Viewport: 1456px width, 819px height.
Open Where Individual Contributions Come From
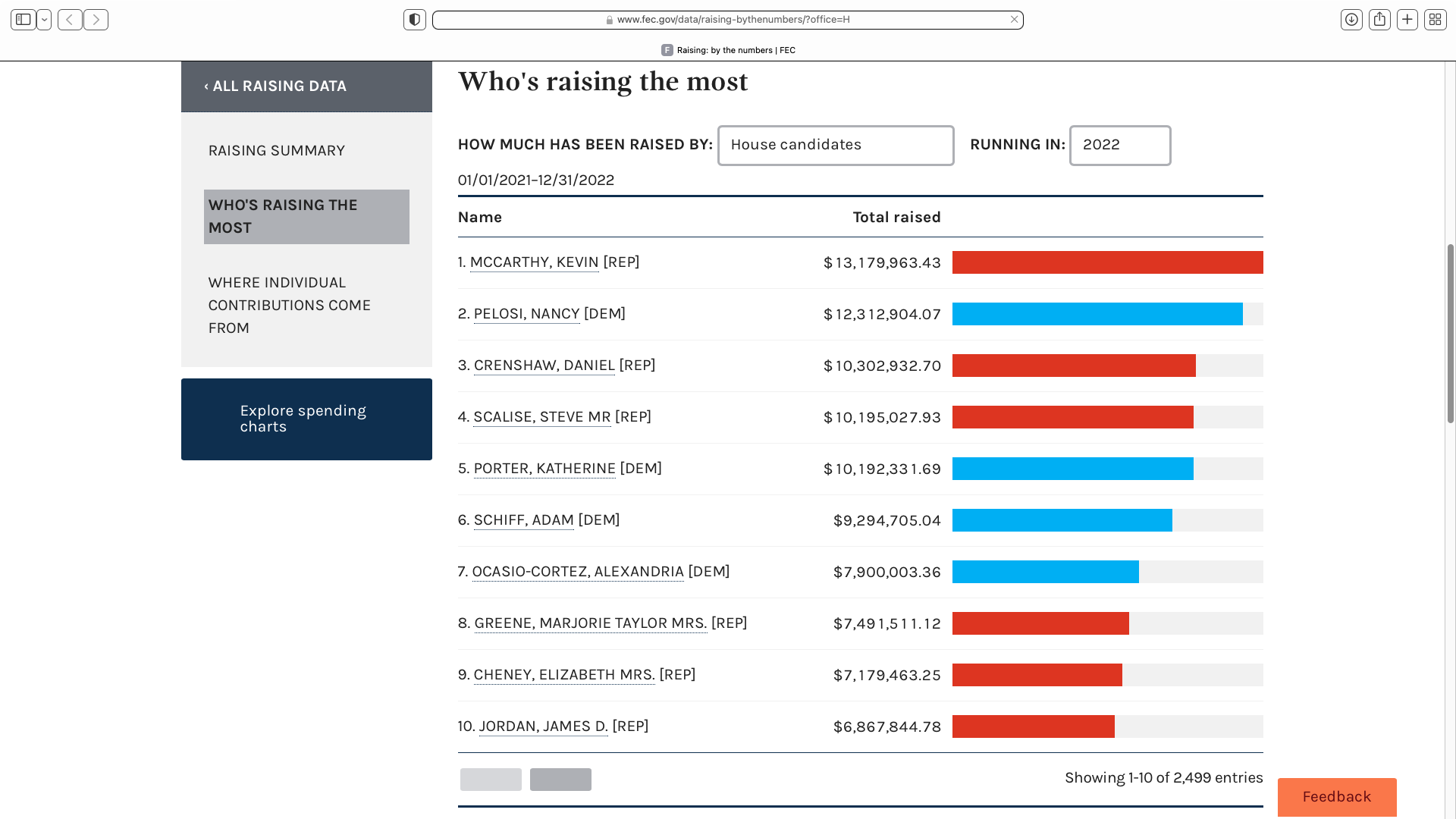pos(290,305)
